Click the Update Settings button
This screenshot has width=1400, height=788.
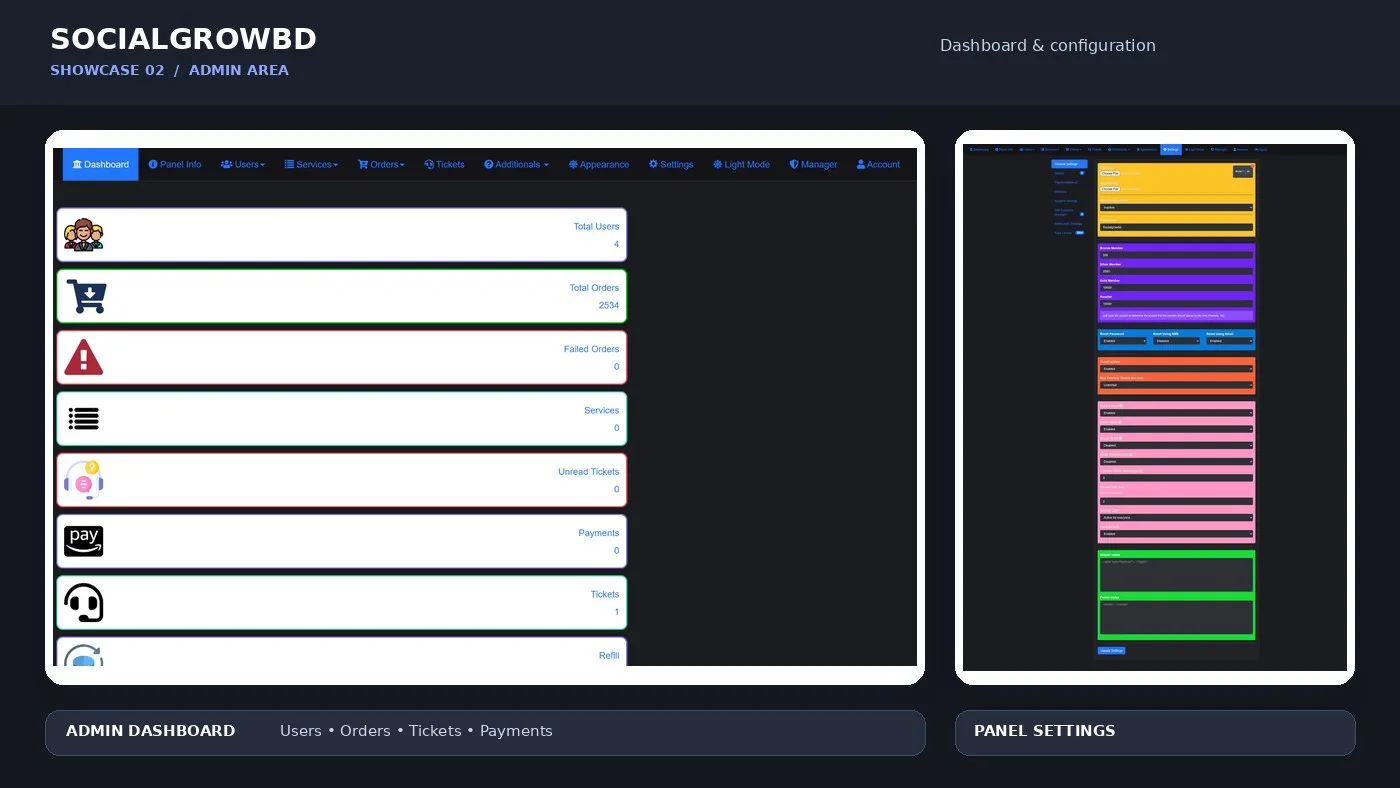(1112, 651)
